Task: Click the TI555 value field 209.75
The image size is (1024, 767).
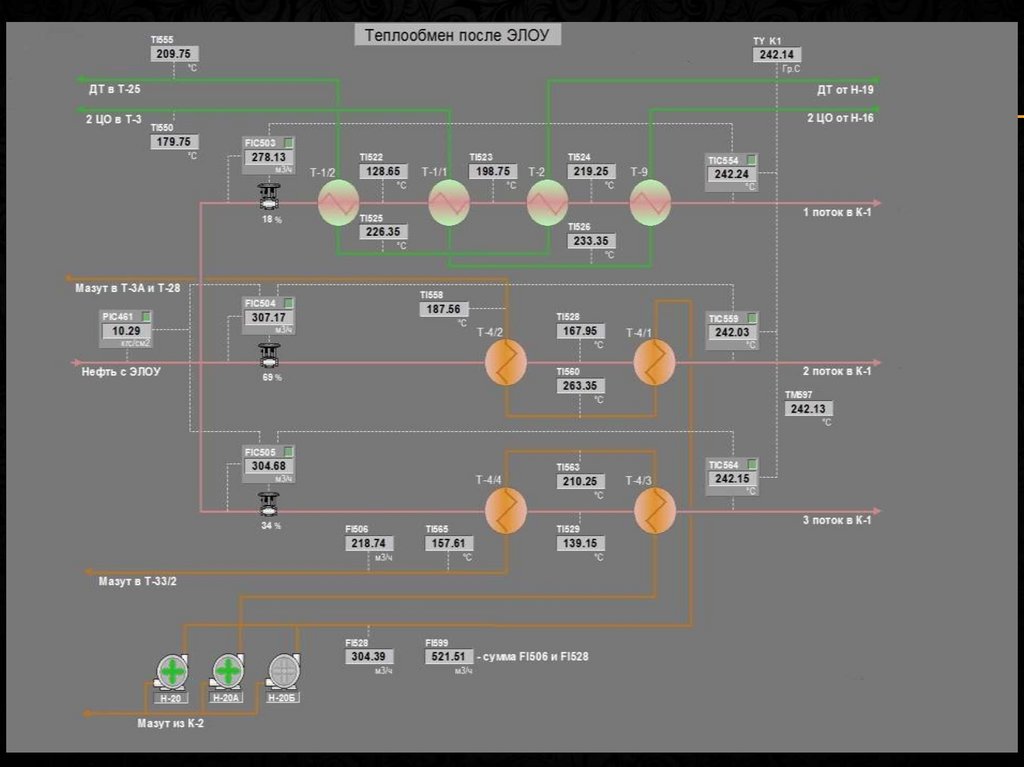Action: (175, 54)
